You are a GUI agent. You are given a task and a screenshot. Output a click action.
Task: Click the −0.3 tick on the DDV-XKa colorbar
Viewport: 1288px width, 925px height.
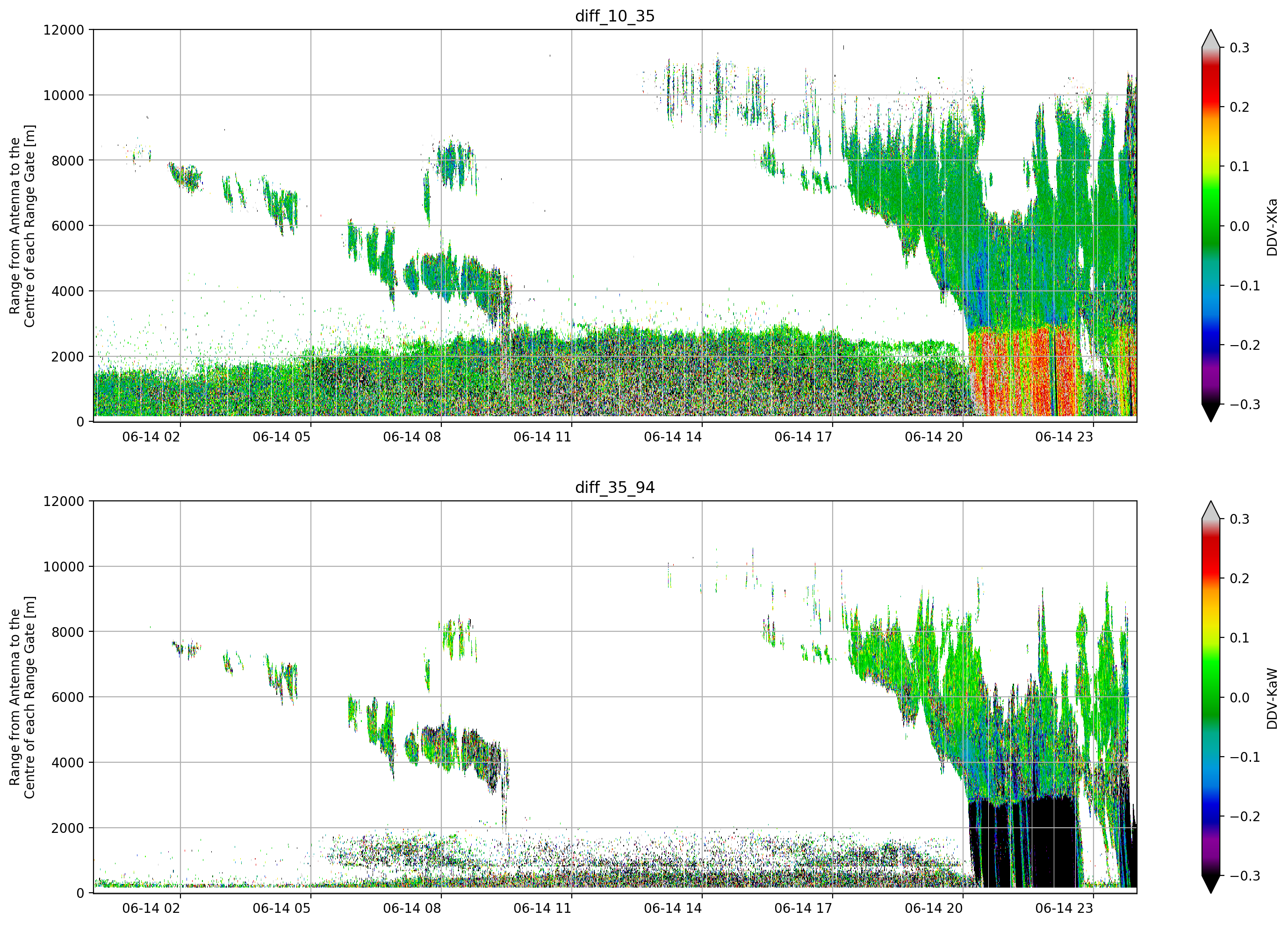pos(1245,405)
